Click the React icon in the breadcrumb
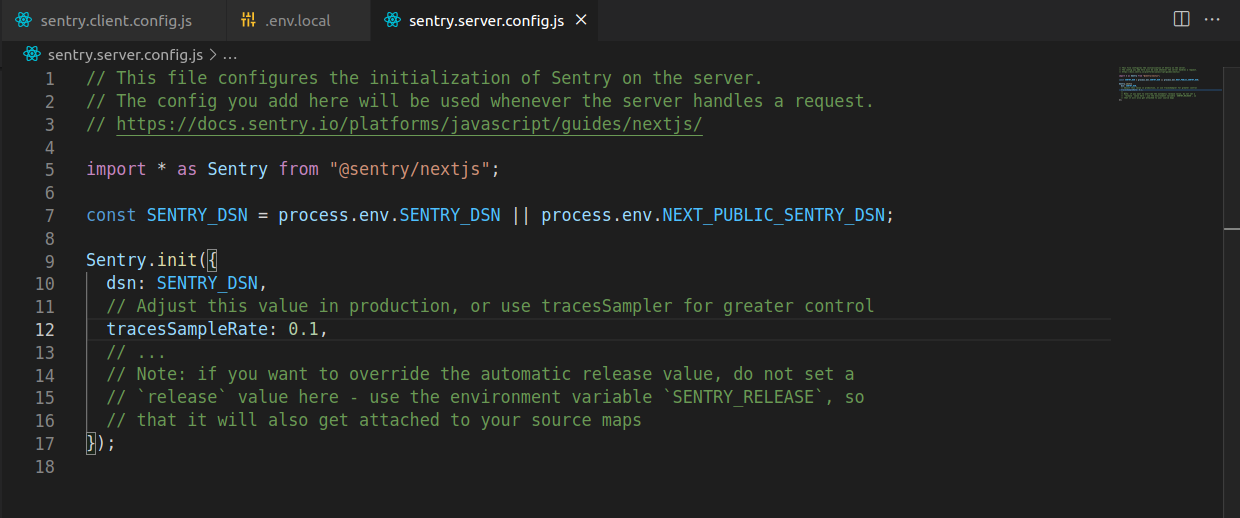The width and height of the screenshot is (1240, 518). coord(33,54)
